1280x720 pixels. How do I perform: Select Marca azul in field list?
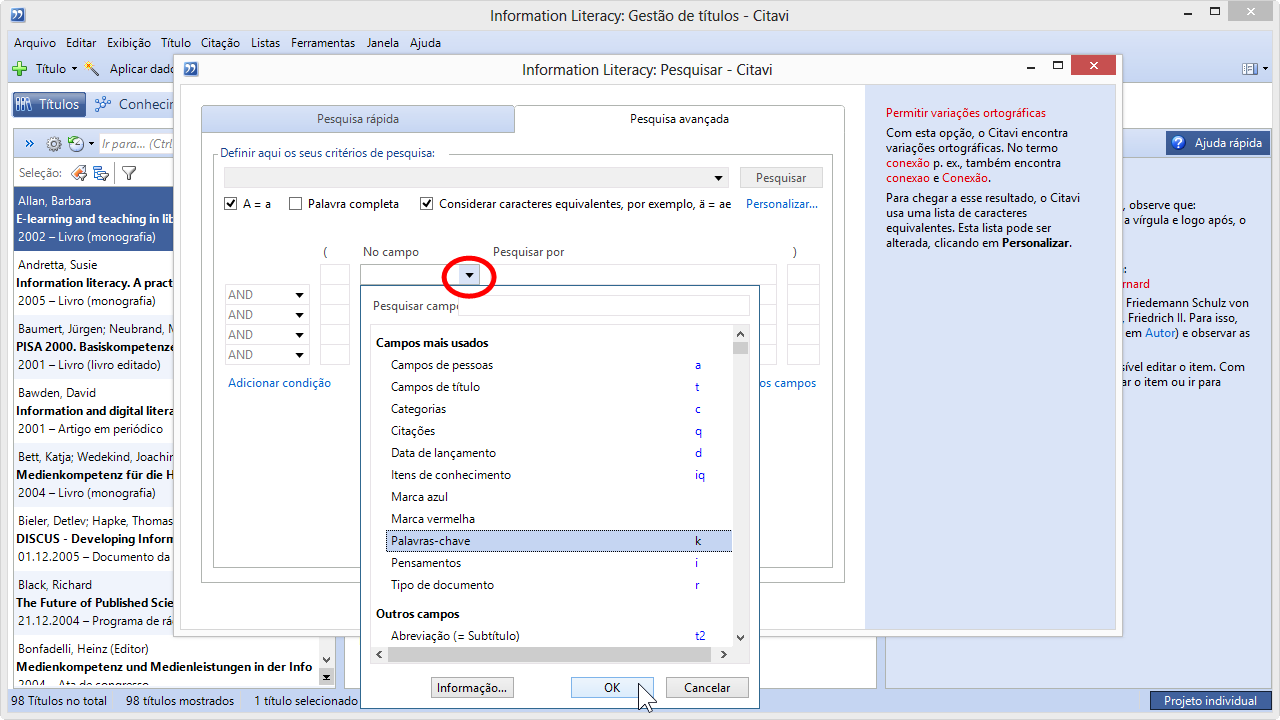559,497
